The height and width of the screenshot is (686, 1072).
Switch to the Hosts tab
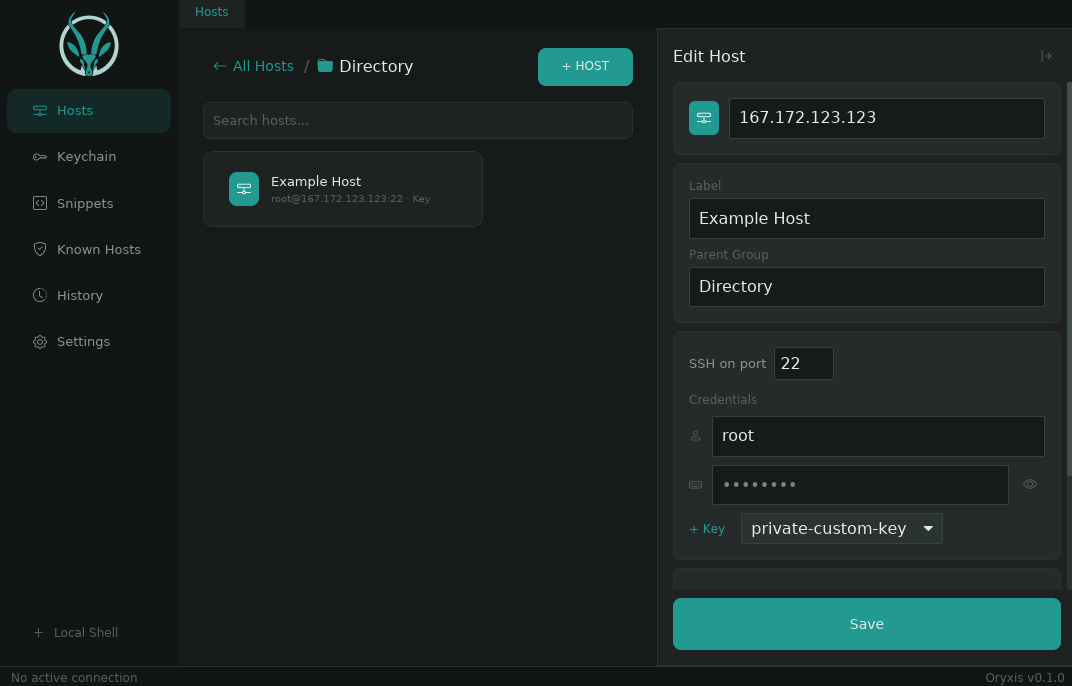coord(211,12)
